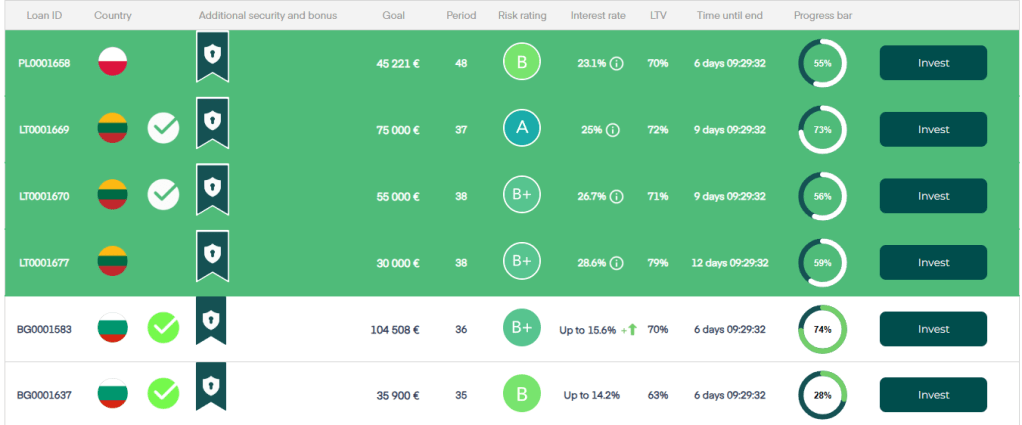Image resolution: width=1022 pixels, height=425 pixels.
Task: Open loan LT0001677 details link
Action: 44,263
